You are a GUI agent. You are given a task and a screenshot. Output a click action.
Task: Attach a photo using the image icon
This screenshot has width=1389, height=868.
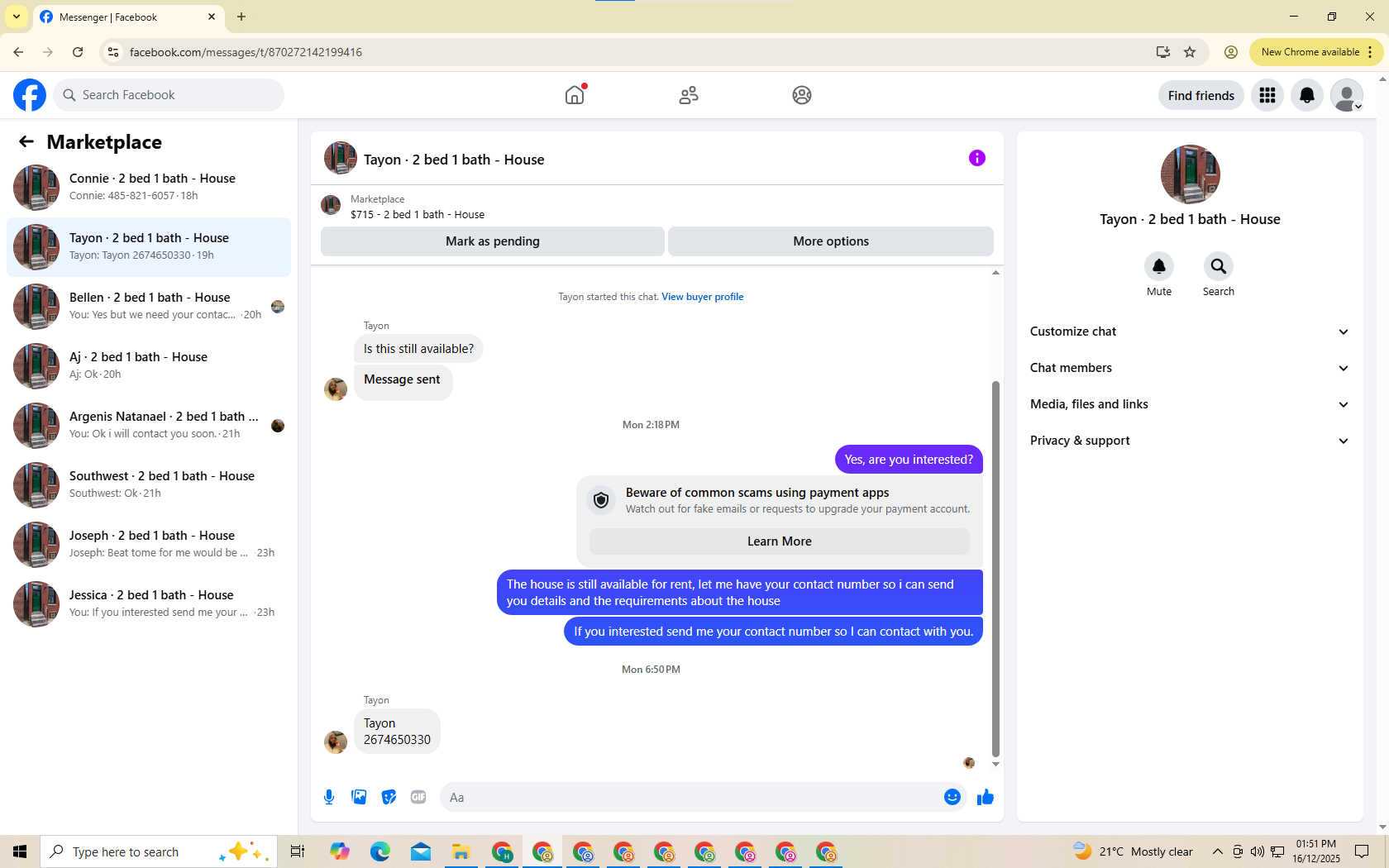(359, 797)
